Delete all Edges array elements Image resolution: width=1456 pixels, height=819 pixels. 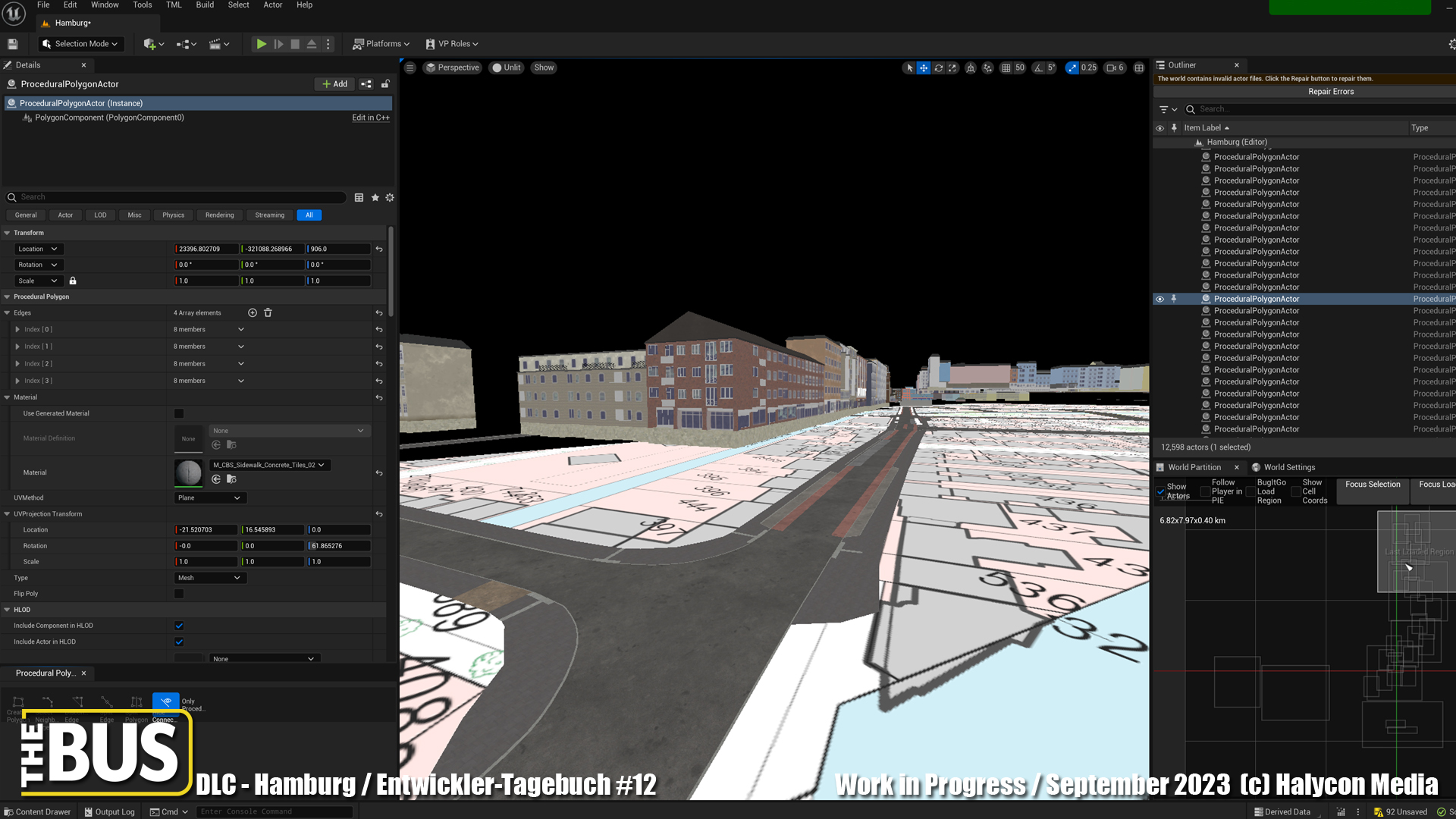tap(268, 312)
